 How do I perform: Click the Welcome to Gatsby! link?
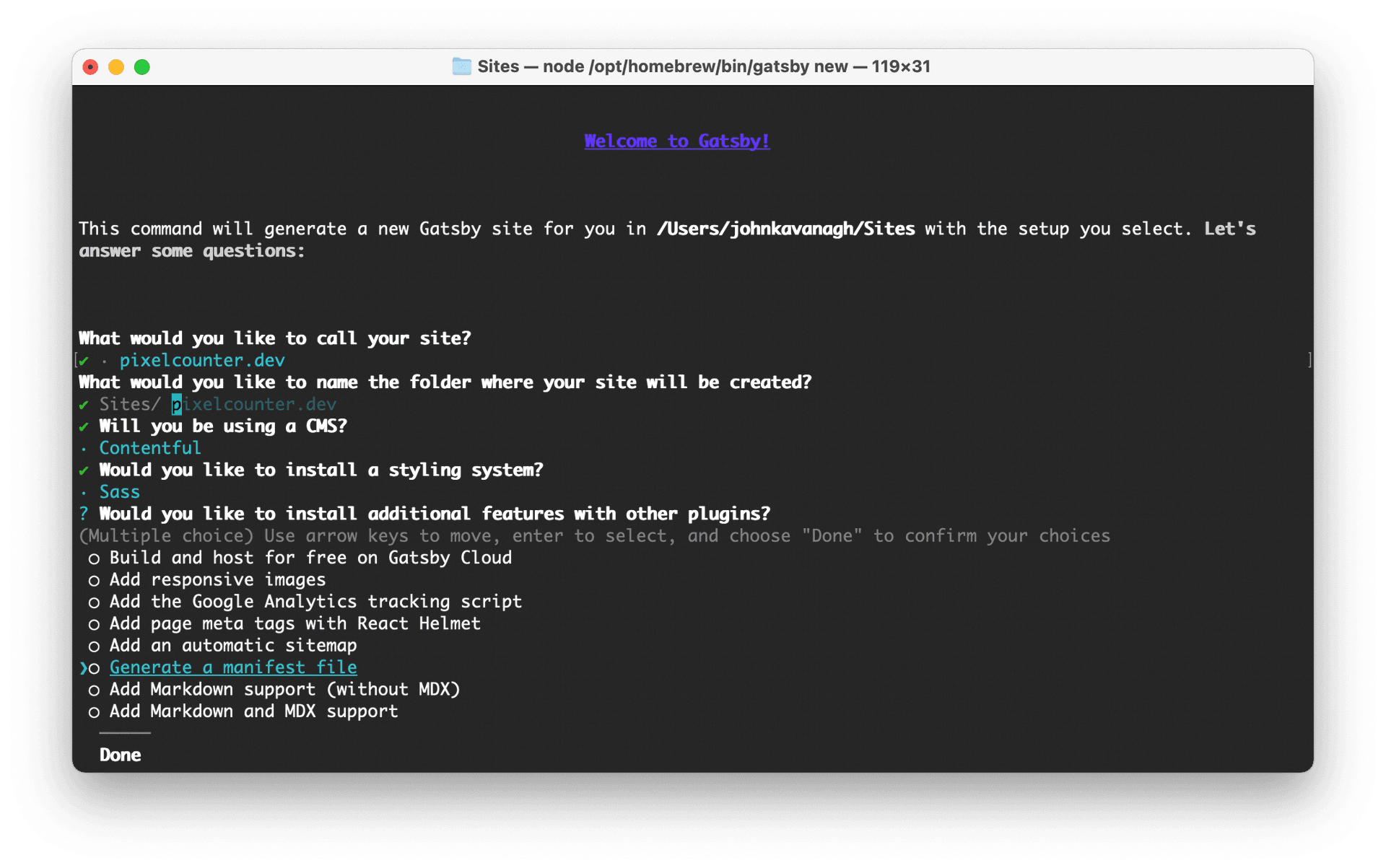676,141
